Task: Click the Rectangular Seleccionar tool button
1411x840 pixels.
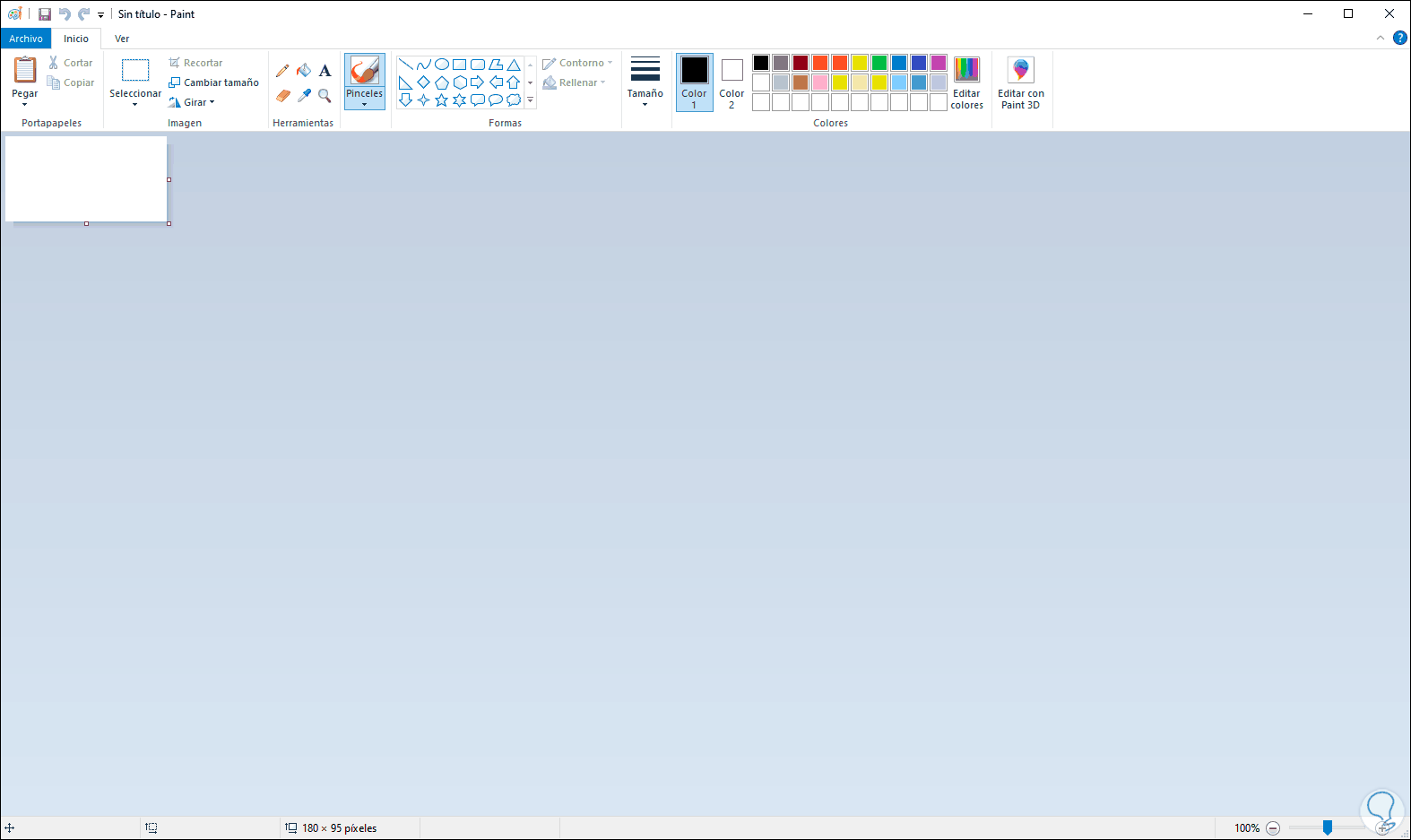Action: coord(135,71)
